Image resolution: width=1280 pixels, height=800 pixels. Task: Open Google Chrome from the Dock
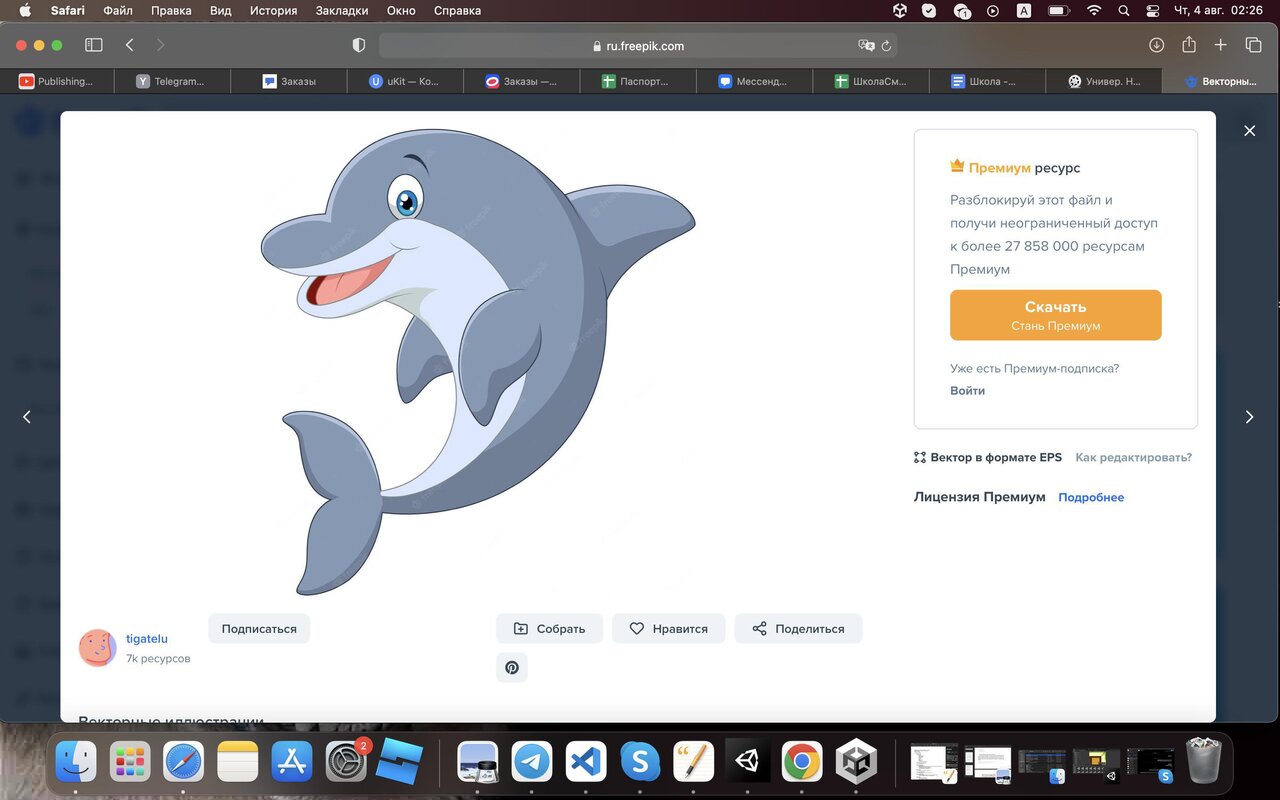802,762
